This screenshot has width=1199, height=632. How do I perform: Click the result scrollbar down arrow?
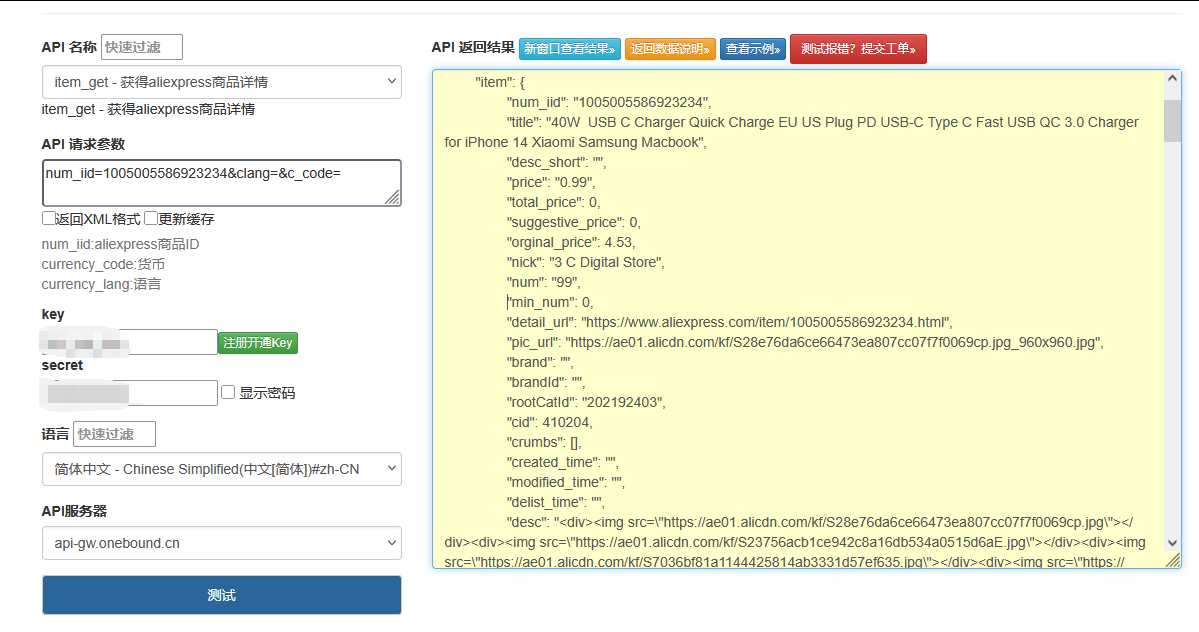[1172, 543]
